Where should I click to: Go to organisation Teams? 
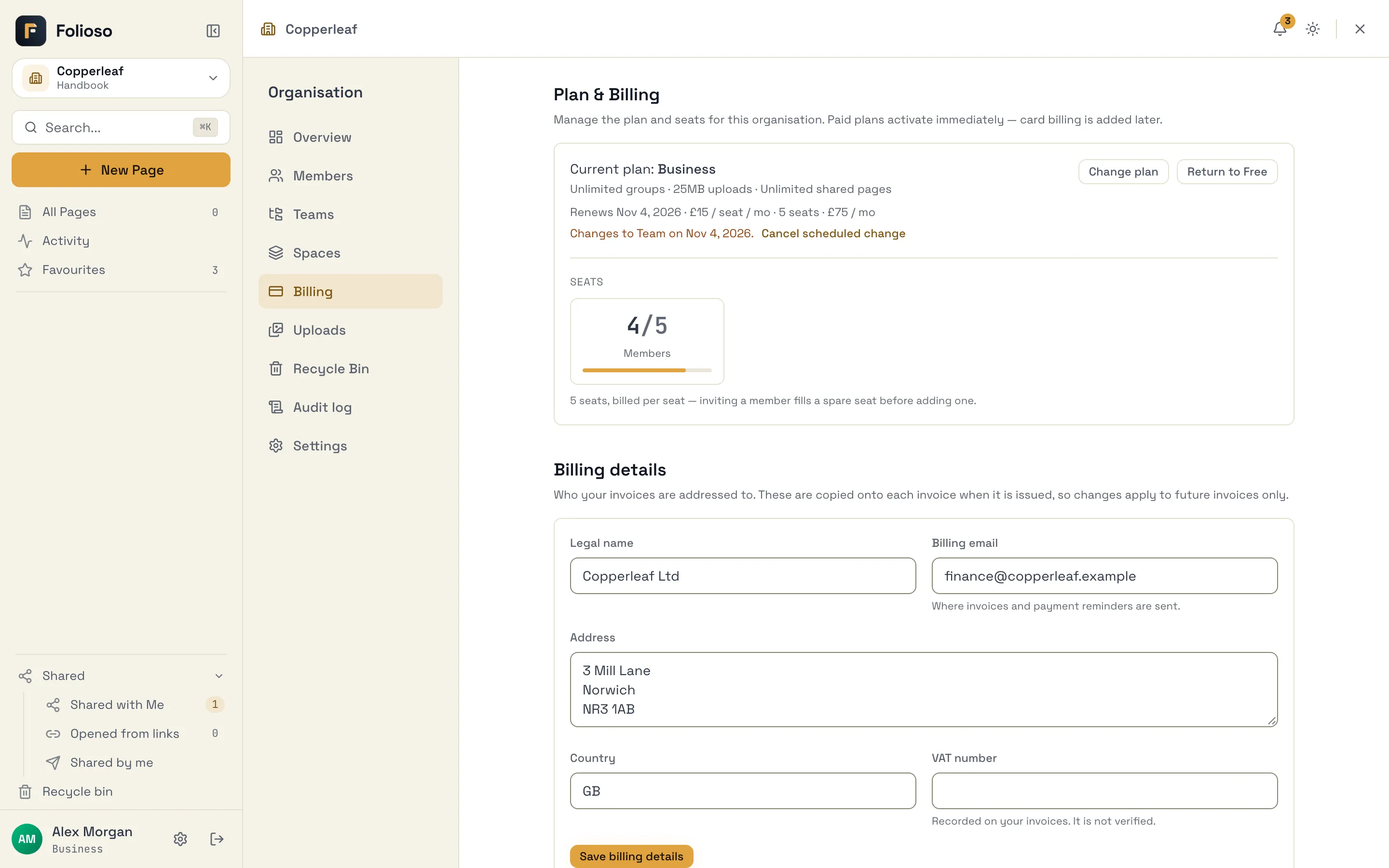351,214
